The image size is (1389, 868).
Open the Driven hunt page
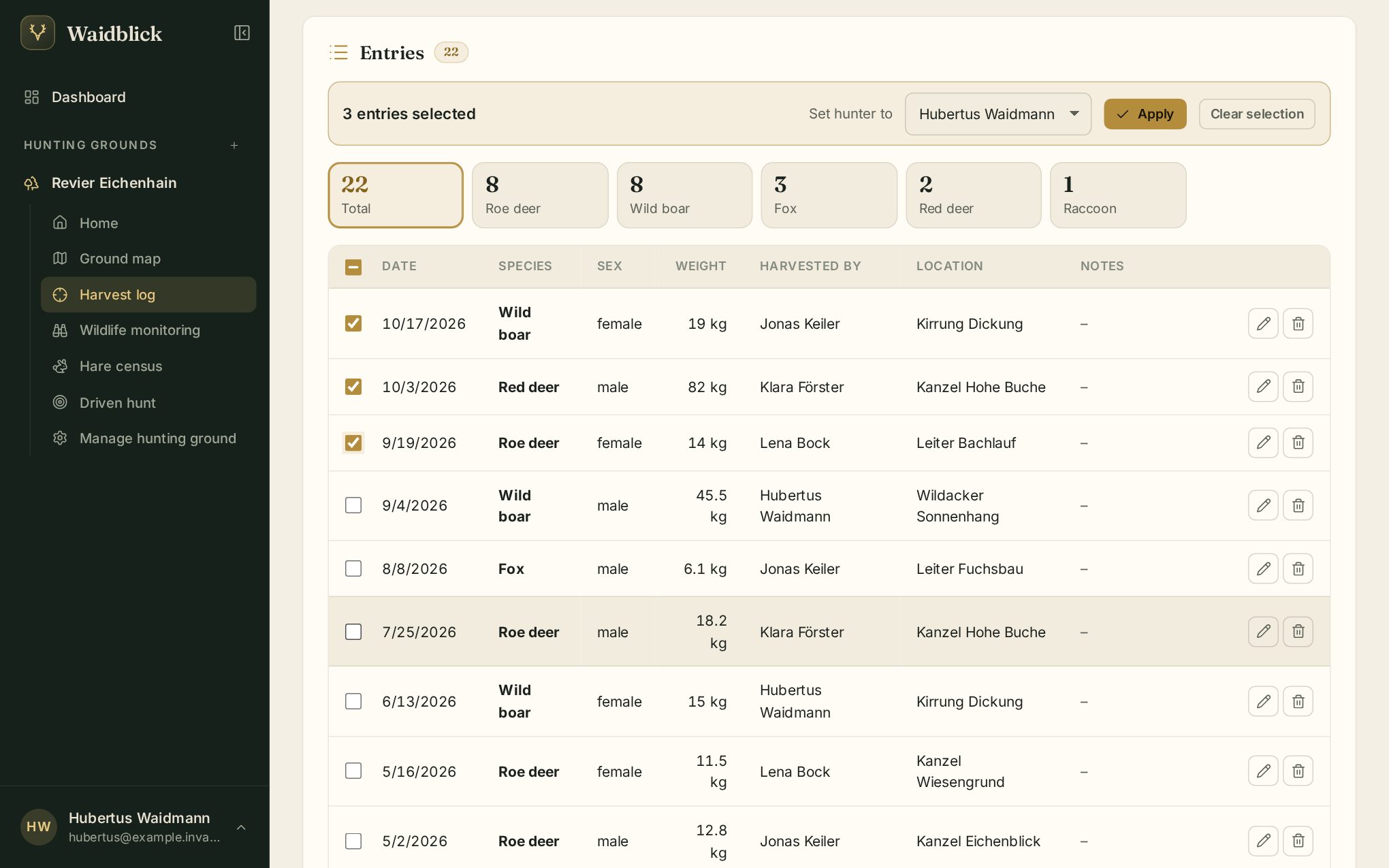click(x=148, y=402)
